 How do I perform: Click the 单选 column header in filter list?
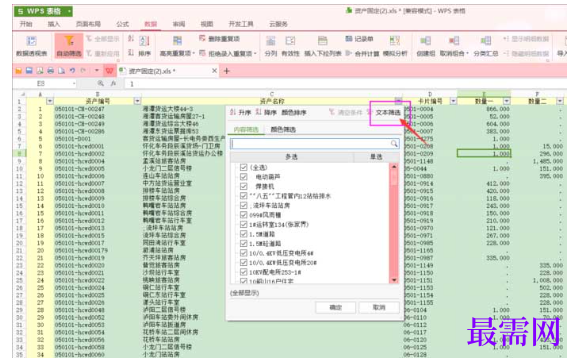tap(376, 157)
